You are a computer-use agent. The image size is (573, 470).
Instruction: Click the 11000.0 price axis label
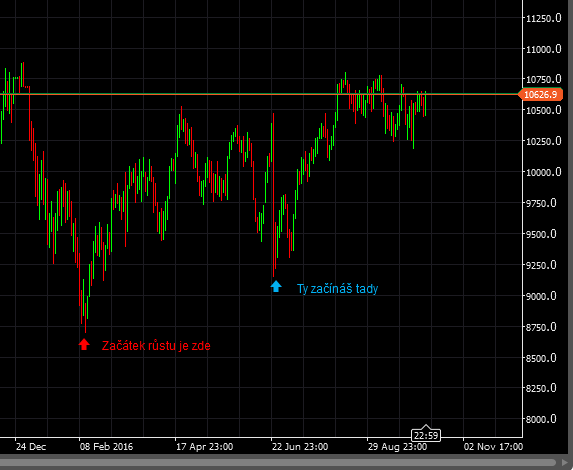(x=543, y=49)
